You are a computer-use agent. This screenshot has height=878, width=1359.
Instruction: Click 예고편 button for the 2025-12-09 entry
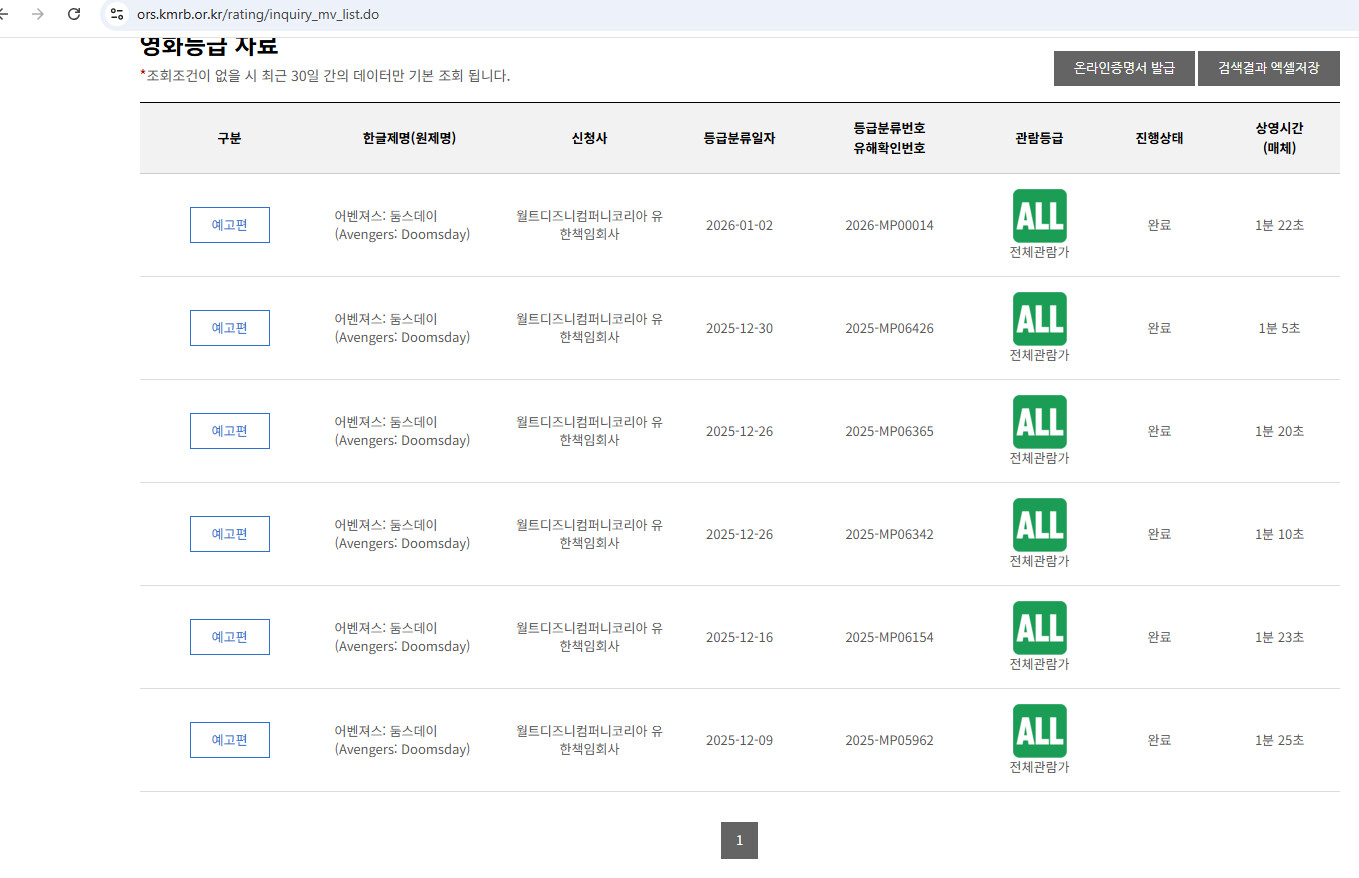click(x=229, y=740)
